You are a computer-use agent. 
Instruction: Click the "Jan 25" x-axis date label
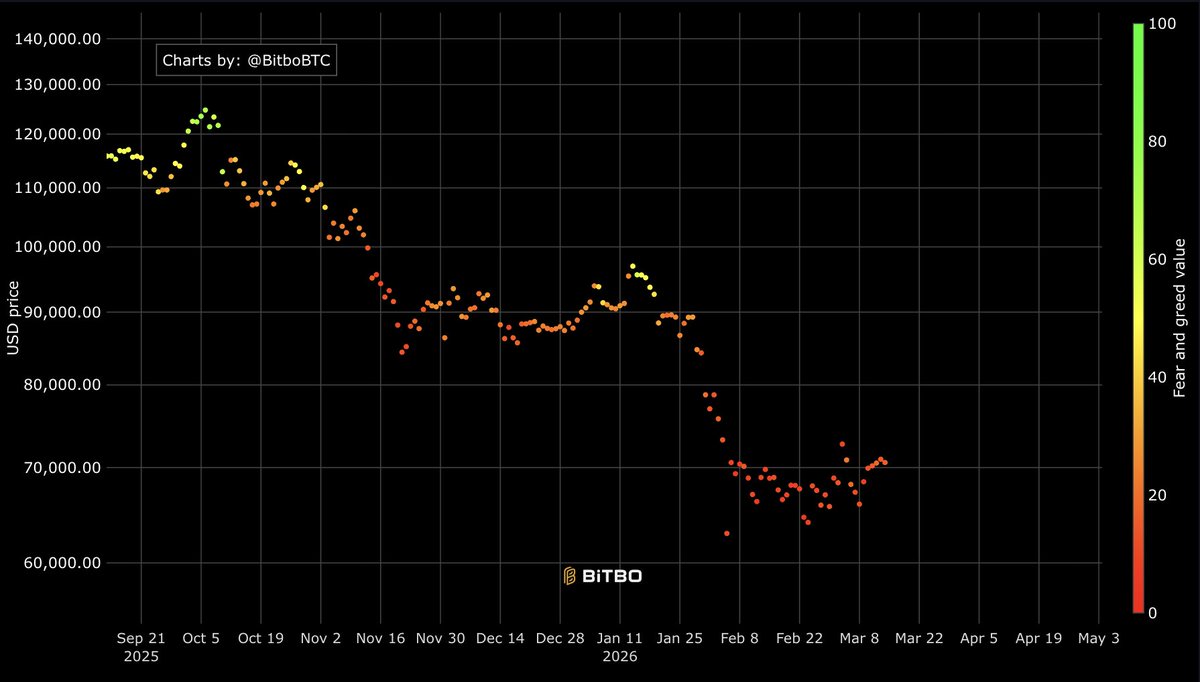[680, 639]
